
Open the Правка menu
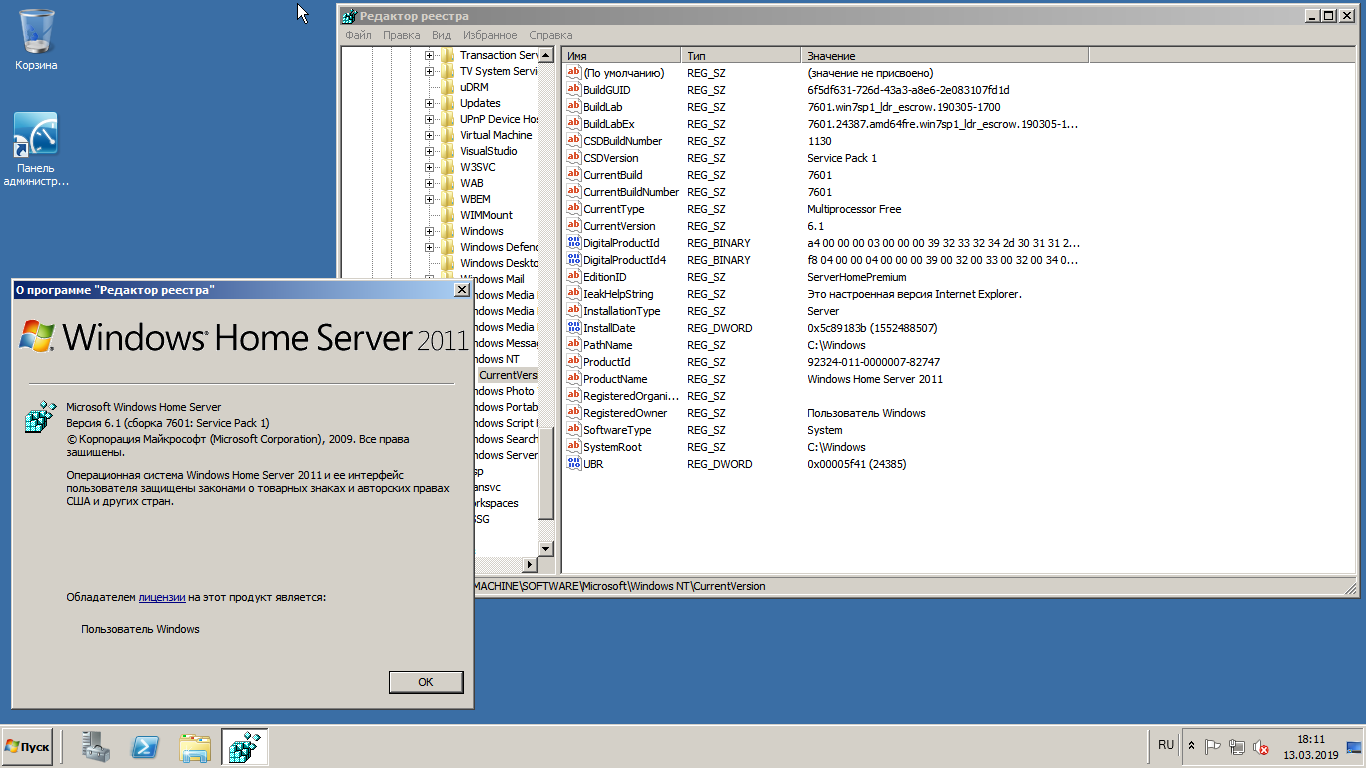(401, 35)
